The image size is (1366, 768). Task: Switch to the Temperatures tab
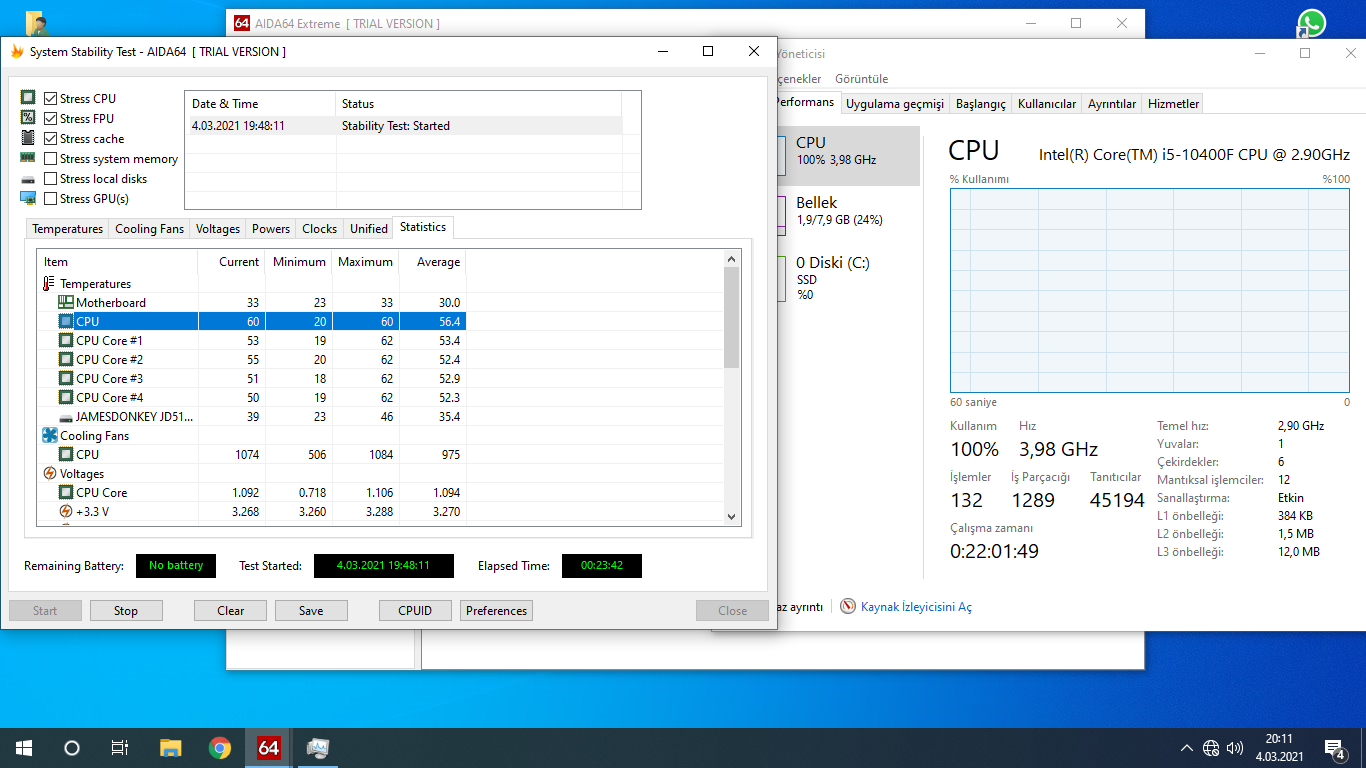(67, 229)
